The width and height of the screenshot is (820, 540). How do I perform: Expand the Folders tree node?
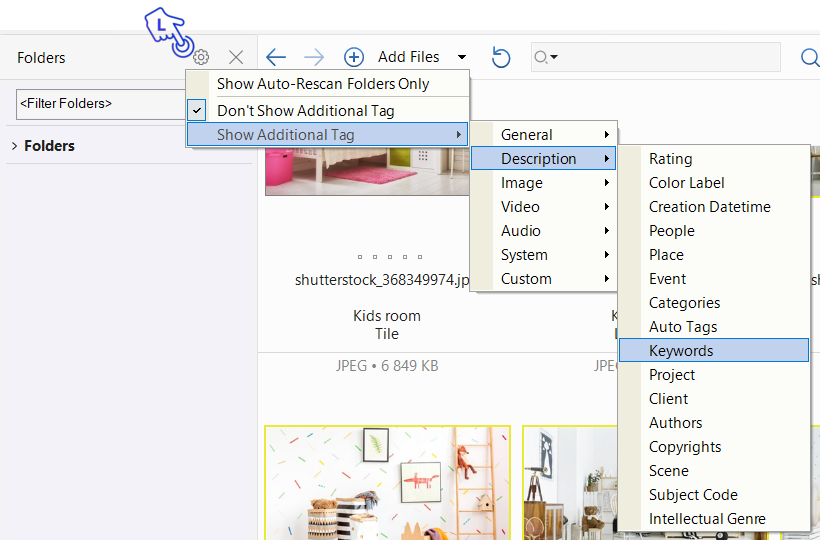14,146
